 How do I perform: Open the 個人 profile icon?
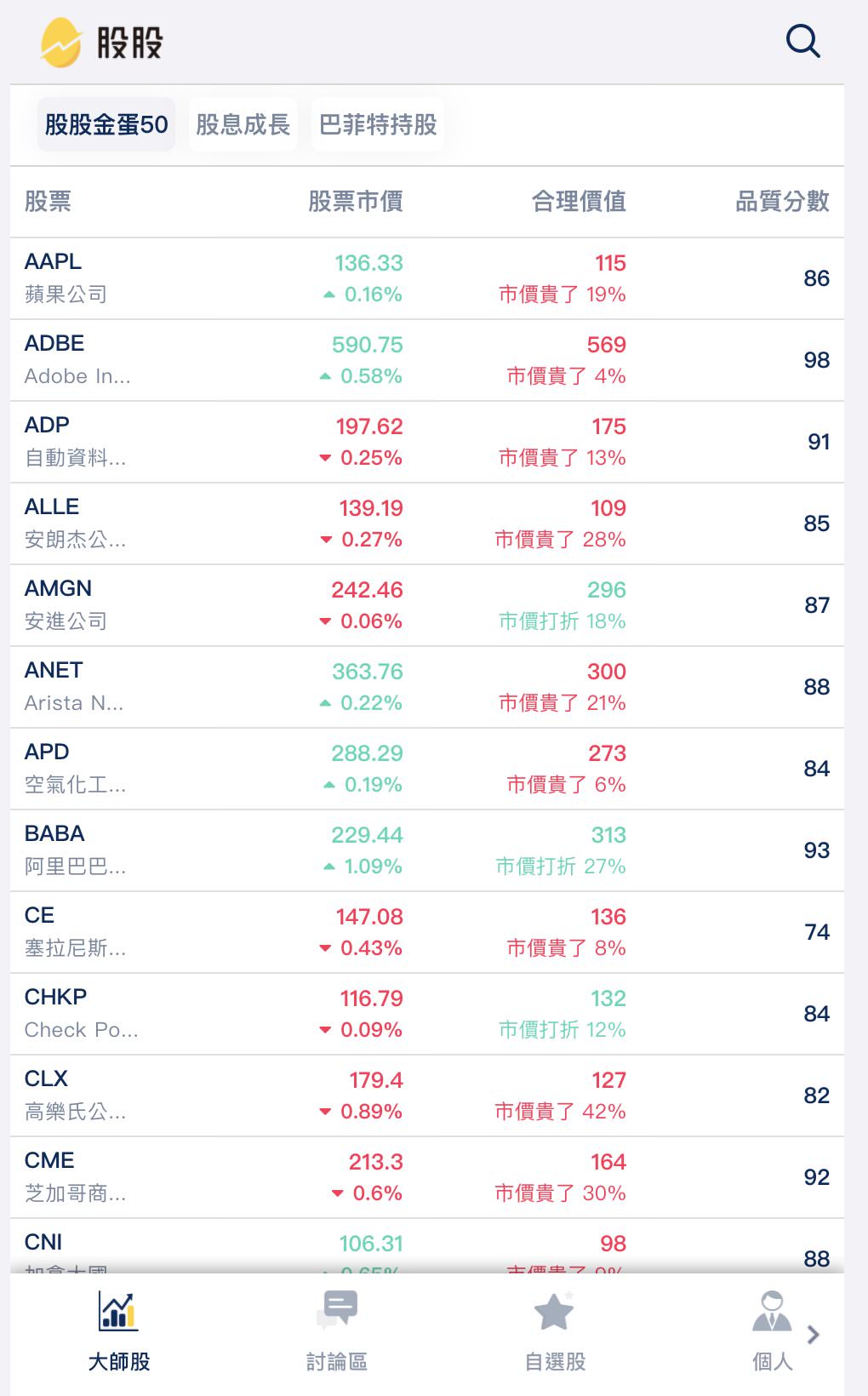click(x=771, y=1312)
